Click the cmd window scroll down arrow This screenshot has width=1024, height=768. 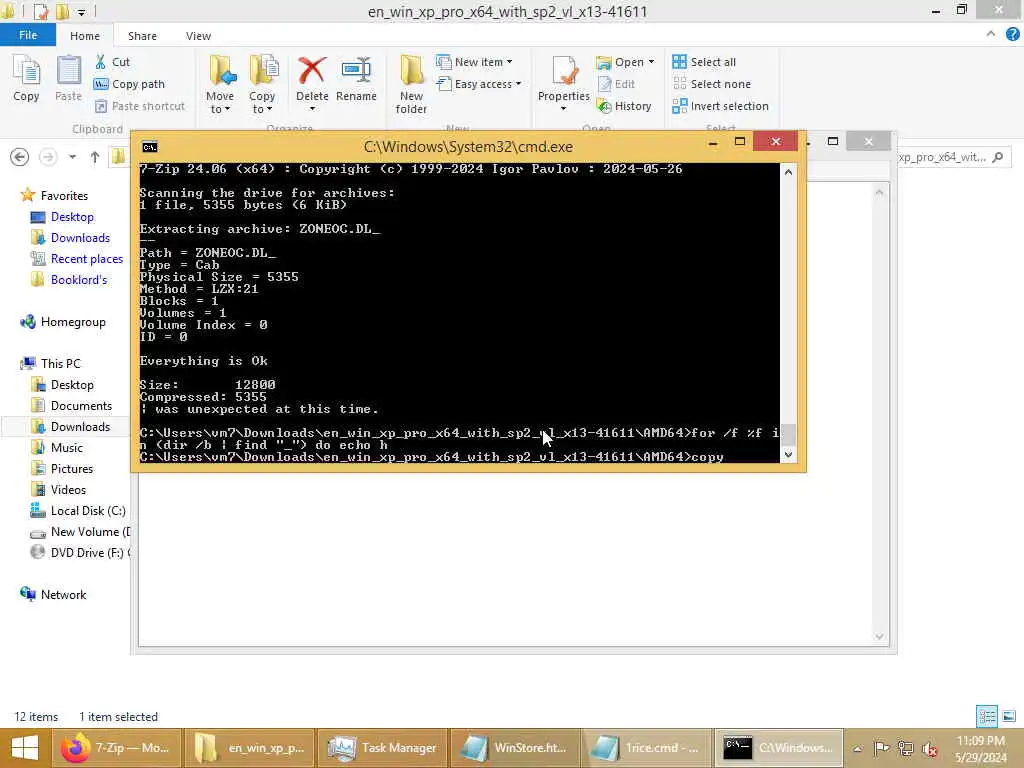(x=788, y=455)
